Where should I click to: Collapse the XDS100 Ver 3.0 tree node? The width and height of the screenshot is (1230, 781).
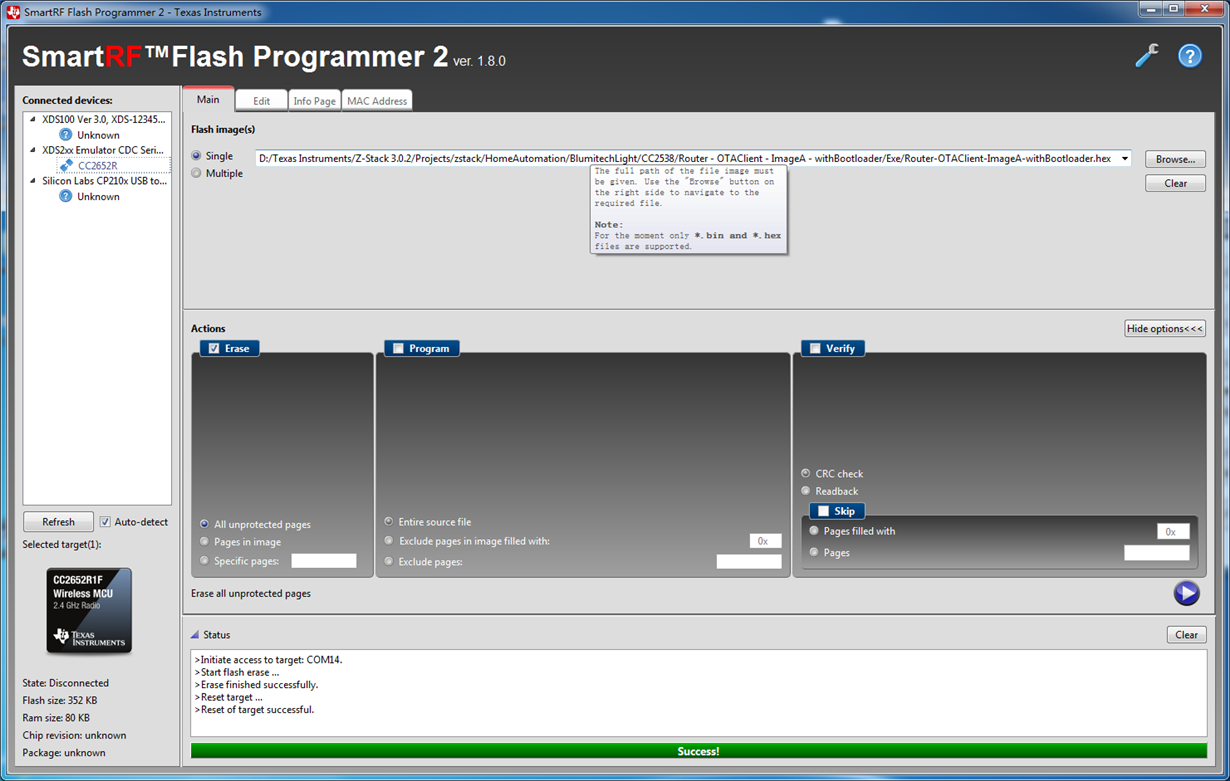[x=32, y=120]
